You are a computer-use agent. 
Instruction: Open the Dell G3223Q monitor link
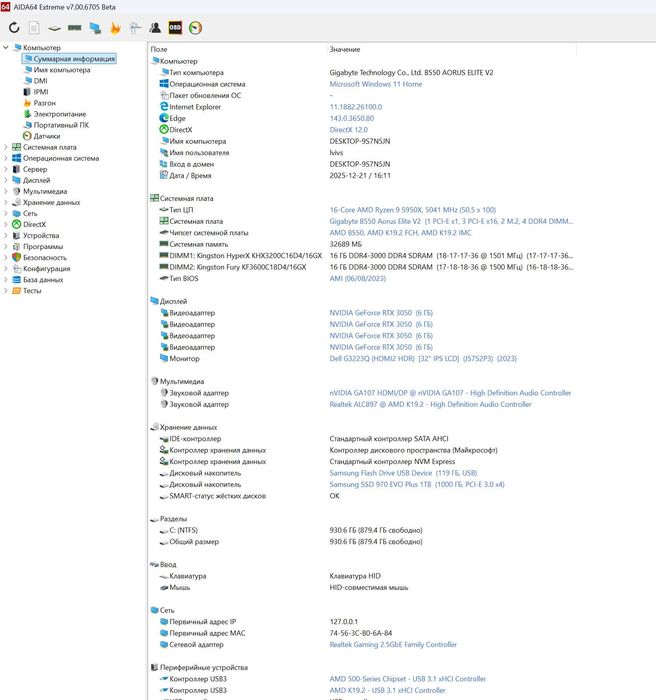tap(423, 358)
